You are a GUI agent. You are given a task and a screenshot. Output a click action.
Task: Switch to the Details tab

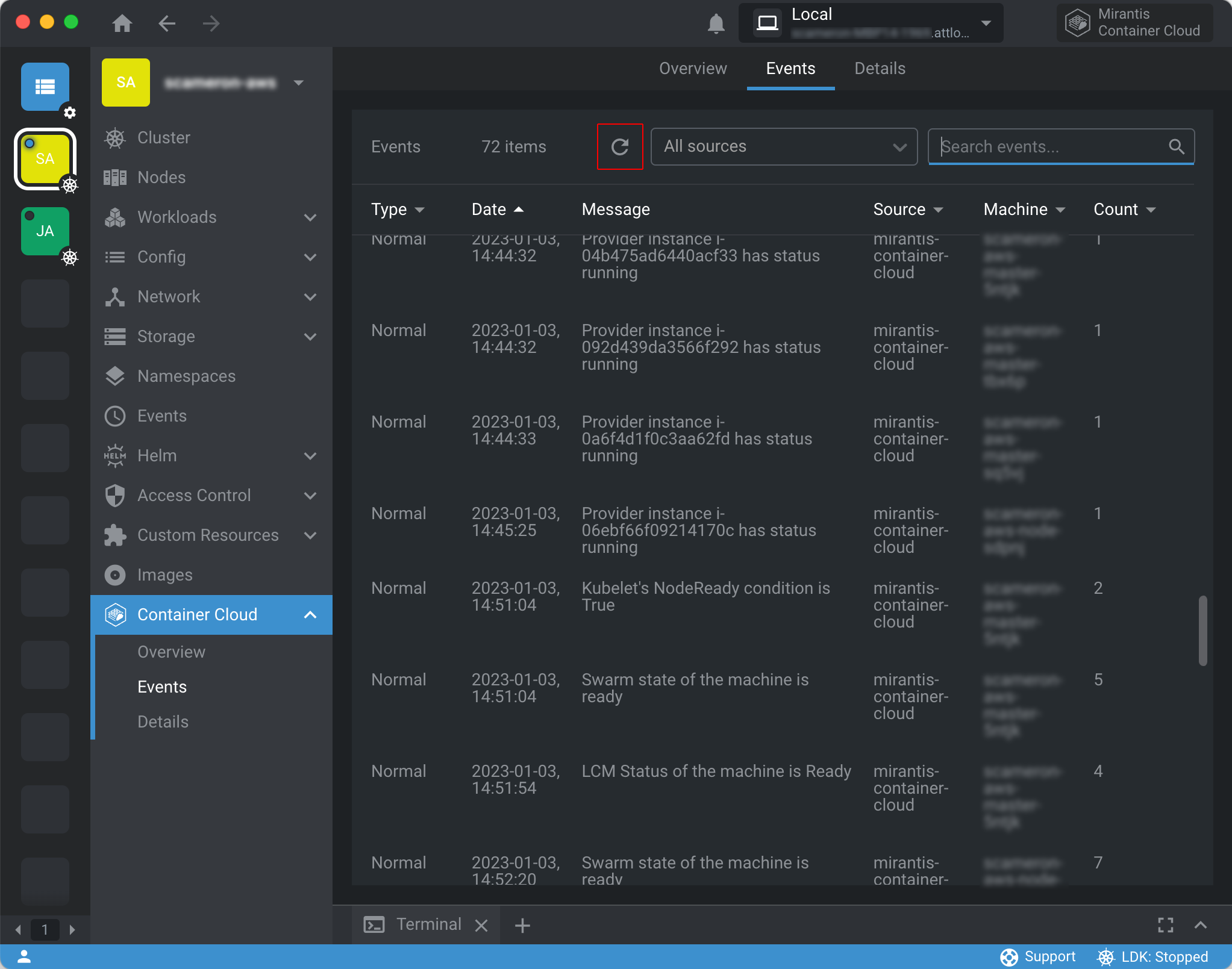pos(880,69)
